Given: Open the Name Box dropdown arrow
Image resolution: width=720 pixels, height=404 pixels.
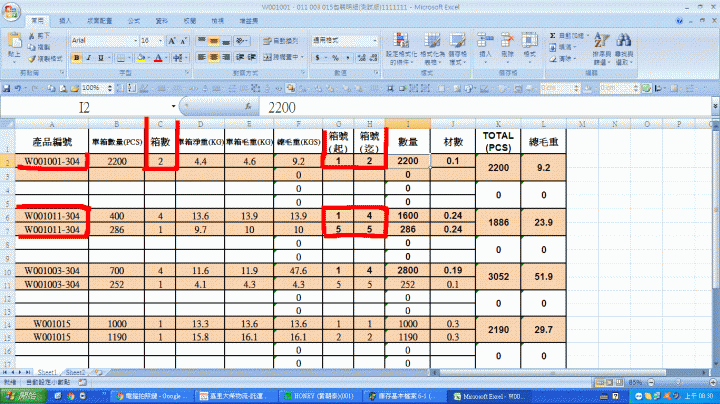Looking at the screenshot, I should [174, 107].
